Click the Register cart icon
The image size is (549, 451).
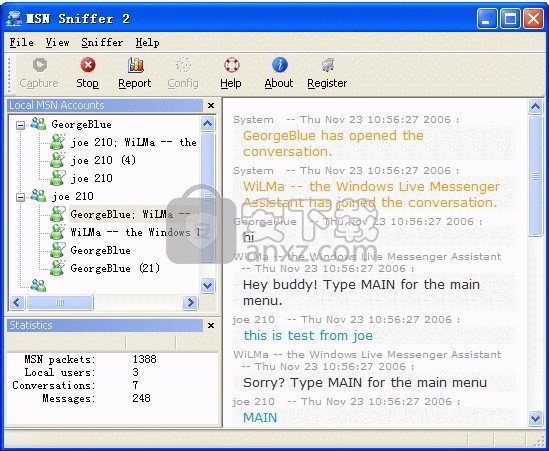click(328, 65)
